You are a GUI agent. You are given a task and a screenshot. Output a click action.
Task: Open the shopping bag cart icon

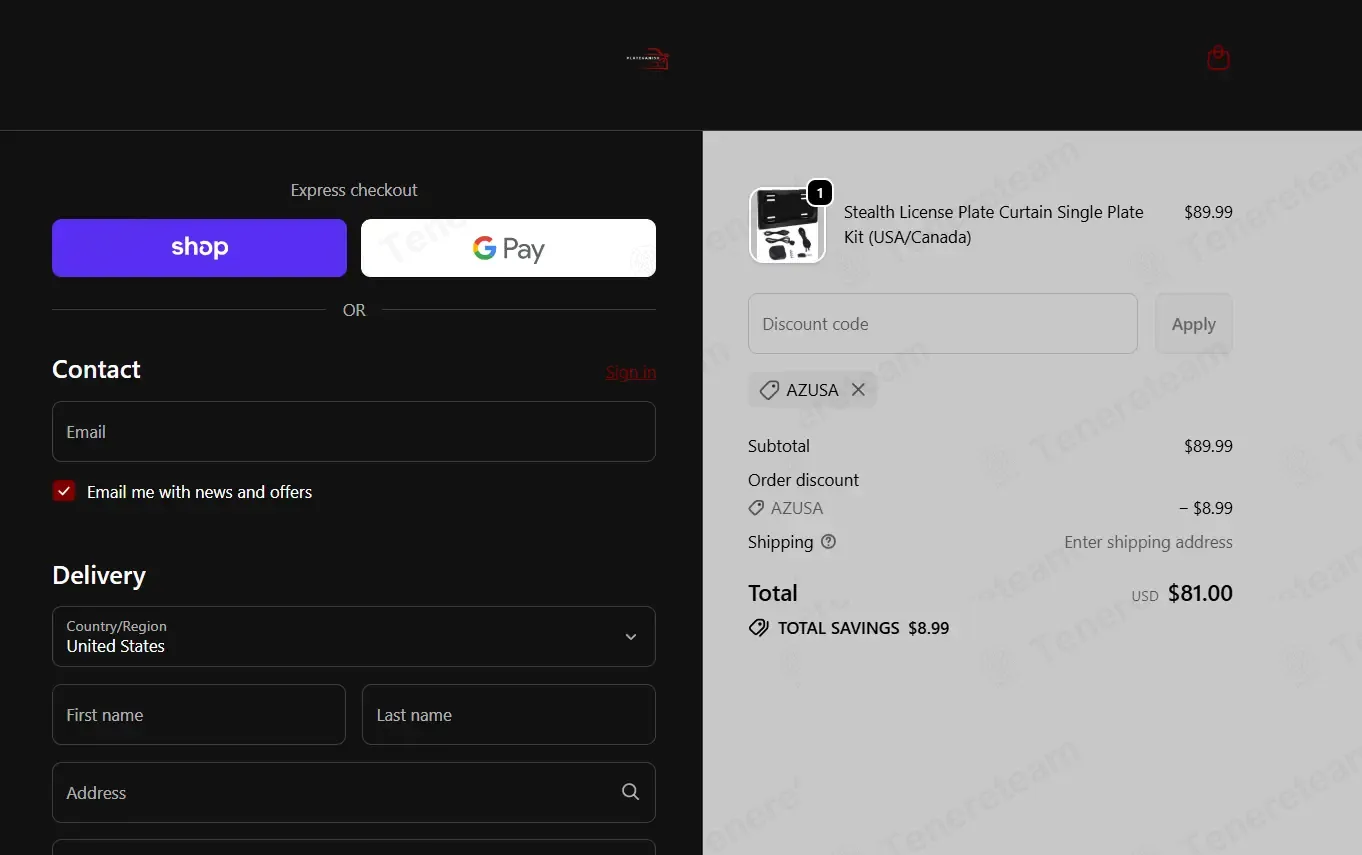point(1218,58)
